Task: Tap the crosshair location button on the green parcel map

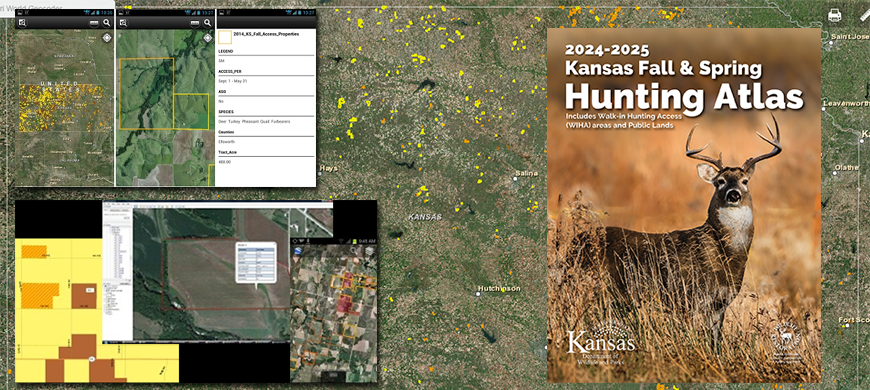Action: (208, 38)
